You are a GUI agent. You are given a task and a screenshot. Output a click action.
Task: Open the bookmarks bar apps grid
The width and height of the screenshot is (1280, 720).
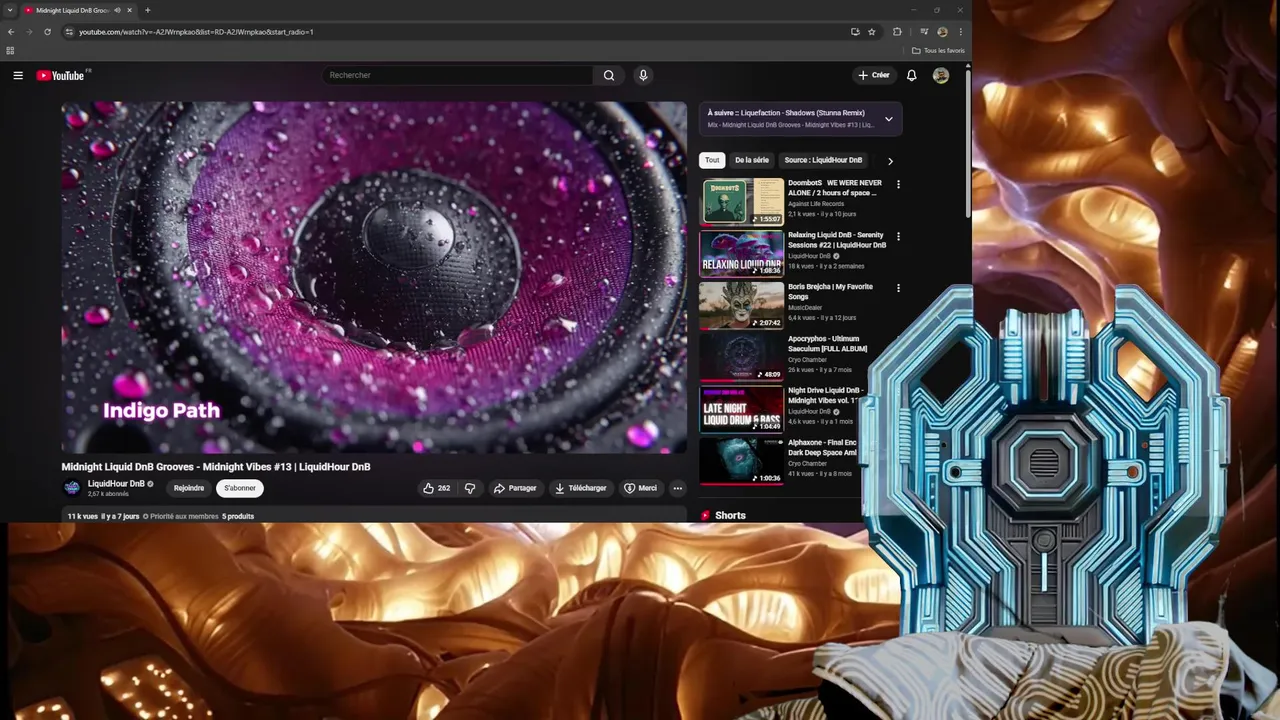(x=10, y=50)
